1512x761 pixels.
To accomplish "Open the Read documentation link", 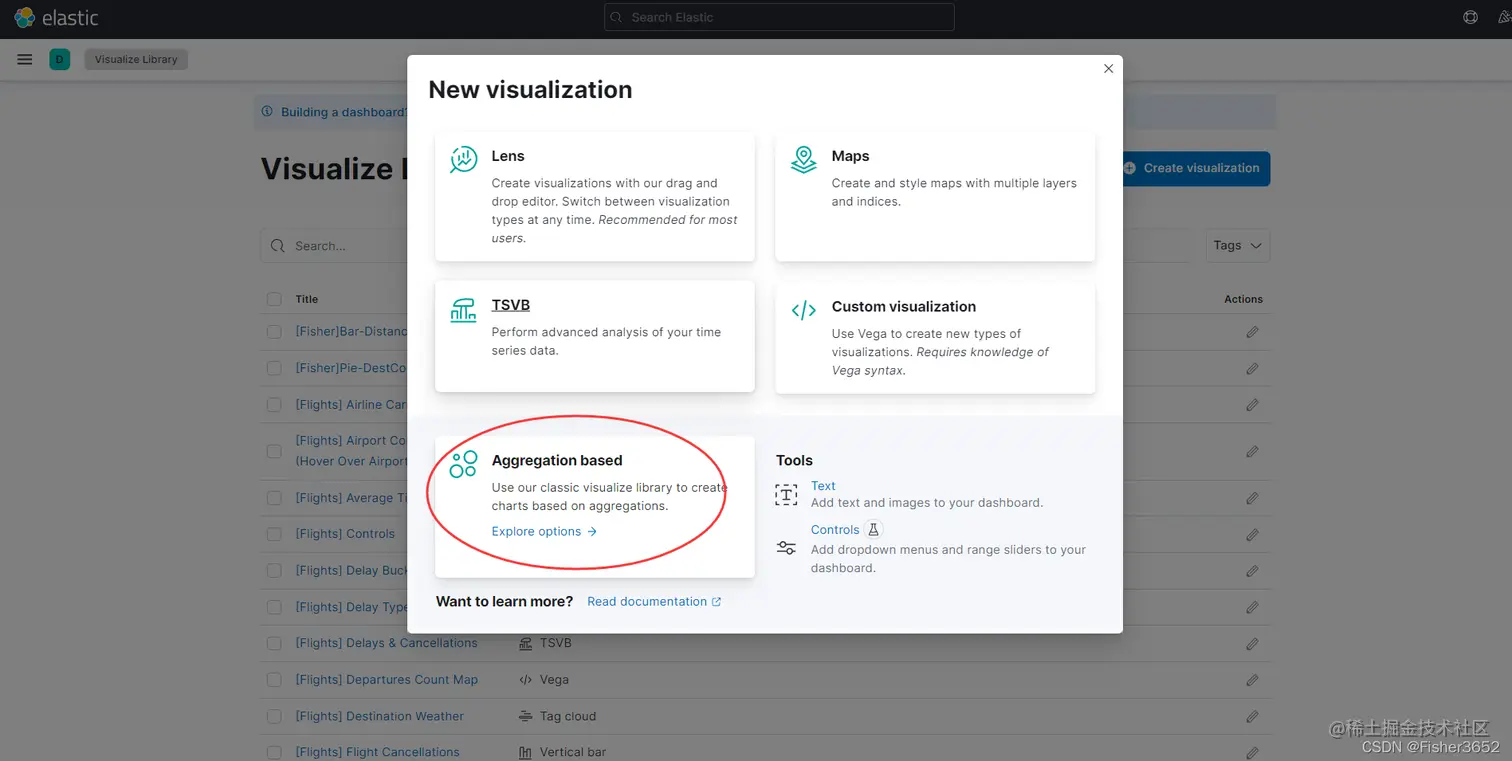I will 654,602.
